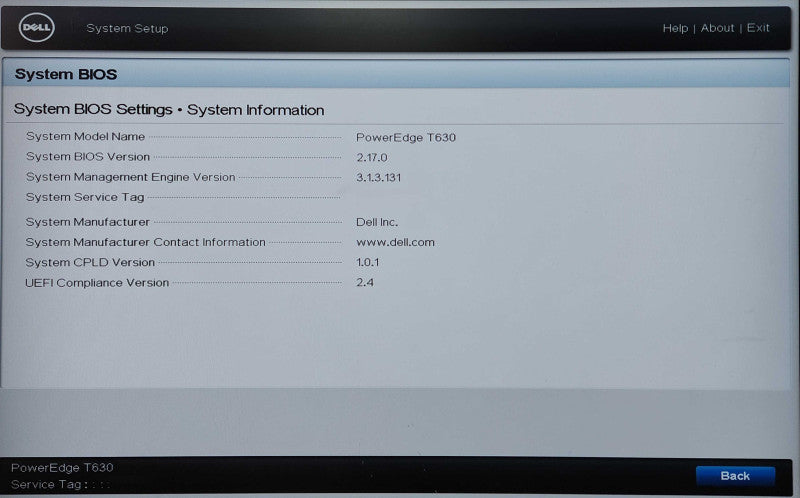Select the Dell Inc. manufacturer value

(377, 222)
